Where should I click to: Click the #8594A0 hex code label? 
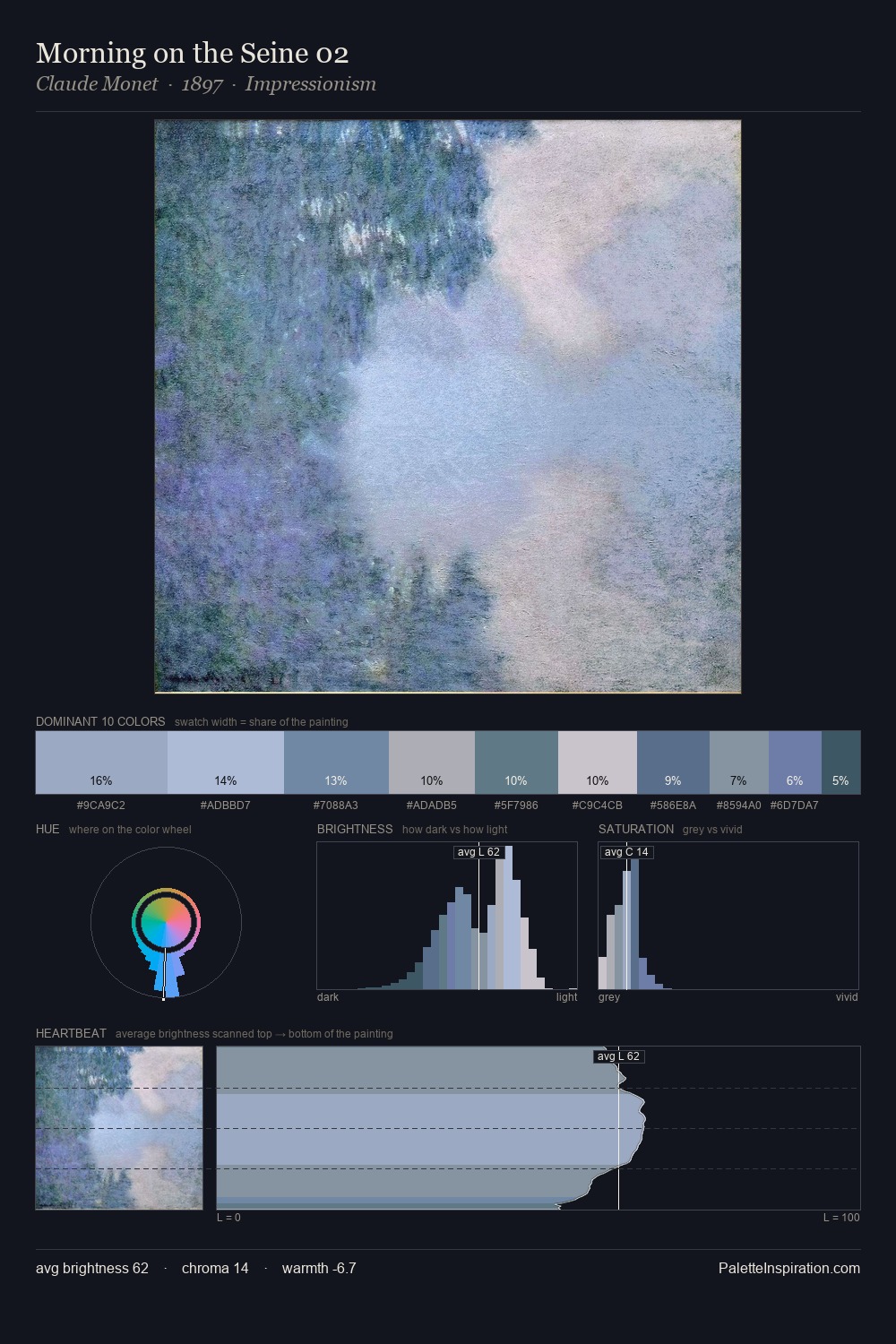click(739, 806)
